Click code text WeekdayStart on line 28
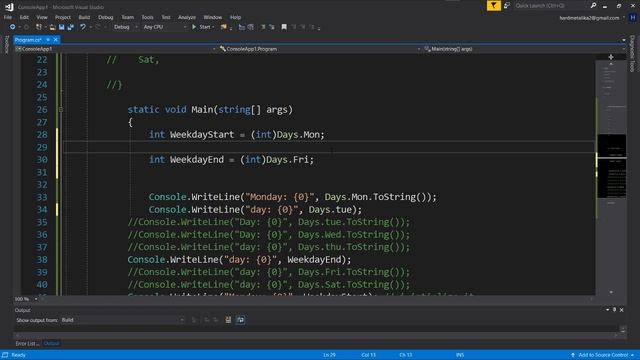The height and width of the screenshot is (360, 640). click(x=202, y=135)
